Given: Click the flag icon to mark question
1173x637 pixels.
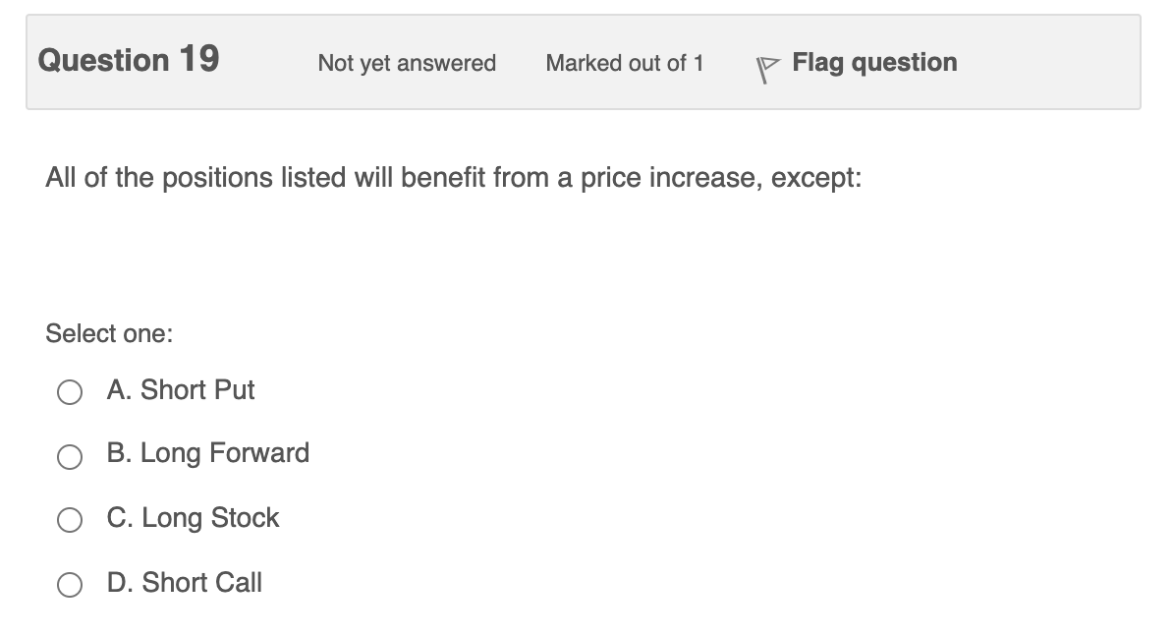Looking at the screenshot, I should tap(768, 63).
